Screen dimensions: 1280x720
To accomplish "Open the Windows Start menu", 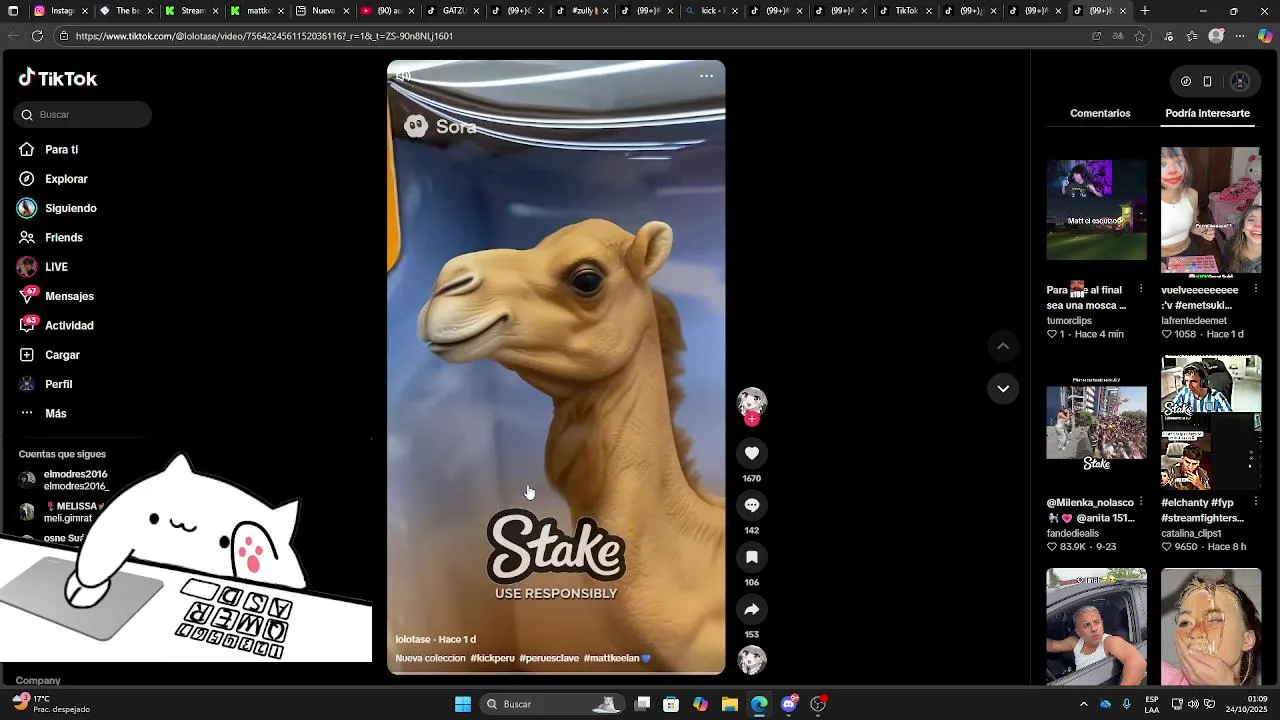I will (463, 704).
